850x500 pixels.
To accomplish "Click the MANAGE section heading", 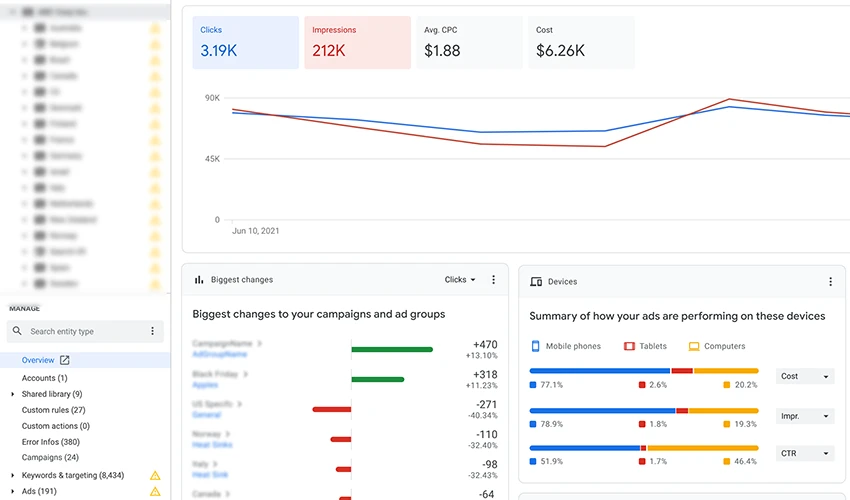I will [x=24, y=309].
